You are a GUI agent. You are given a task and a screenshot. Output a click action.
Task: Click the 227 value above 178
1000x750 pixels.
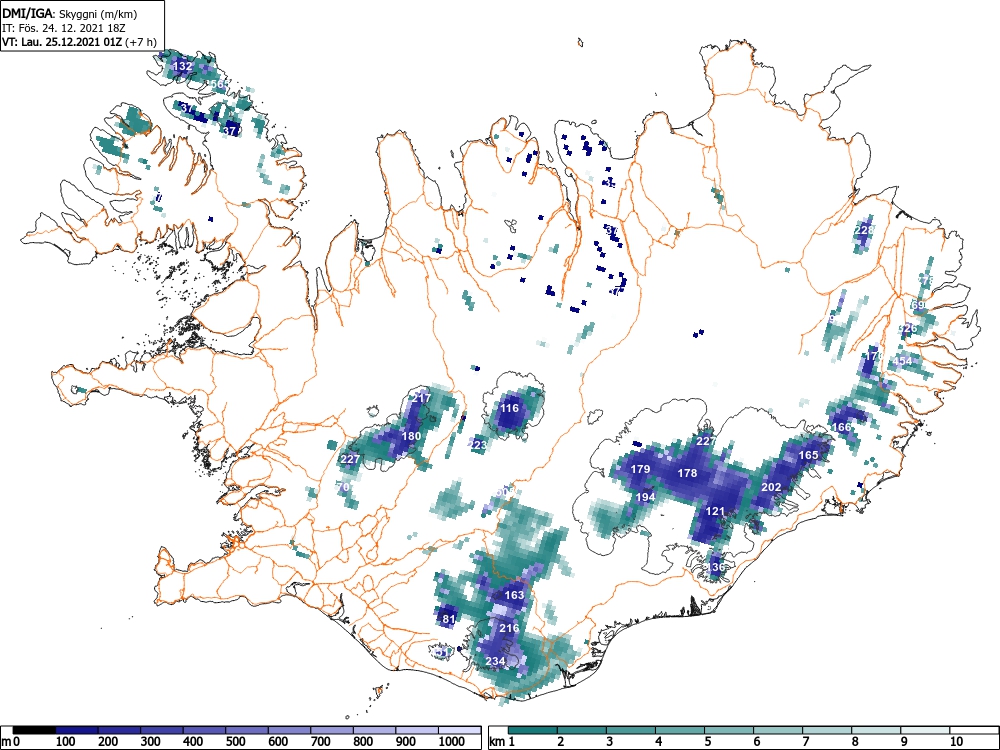[x=705, y=441]
